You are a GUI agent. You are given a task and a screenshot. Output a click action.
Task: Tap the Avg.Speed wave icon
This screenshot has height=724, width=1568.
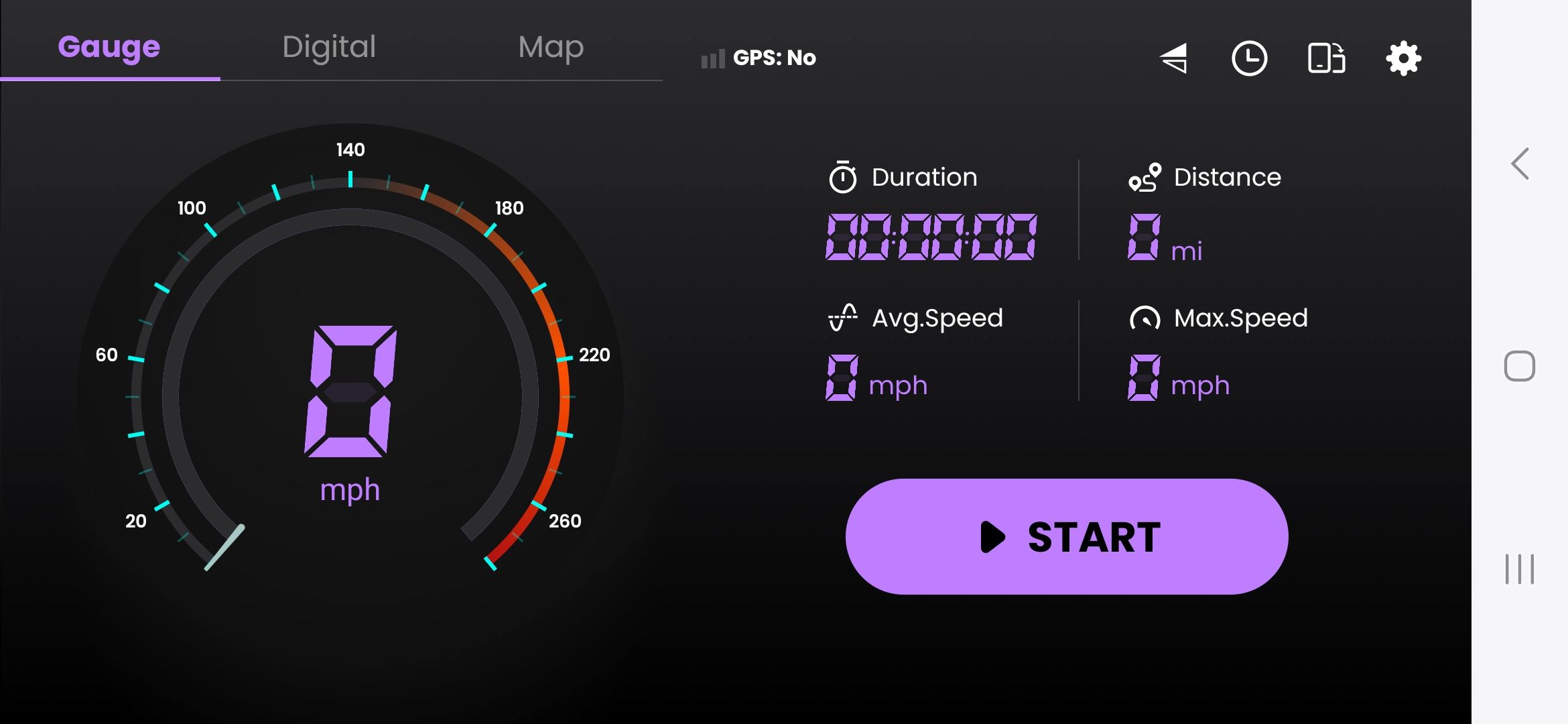[x=842, y=318]
